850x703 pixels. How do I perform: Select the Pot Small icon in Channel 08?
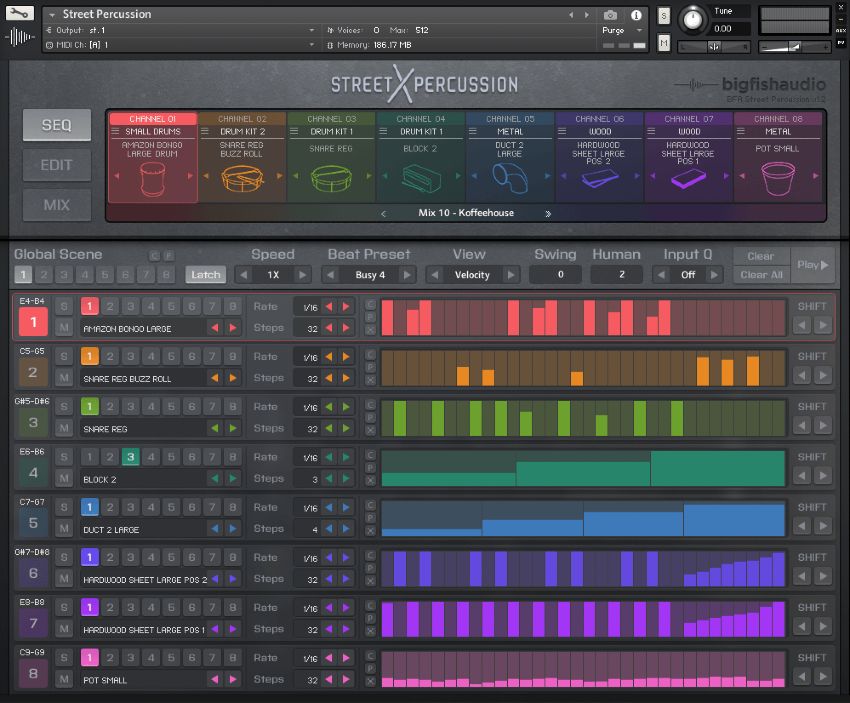point(778,177)
